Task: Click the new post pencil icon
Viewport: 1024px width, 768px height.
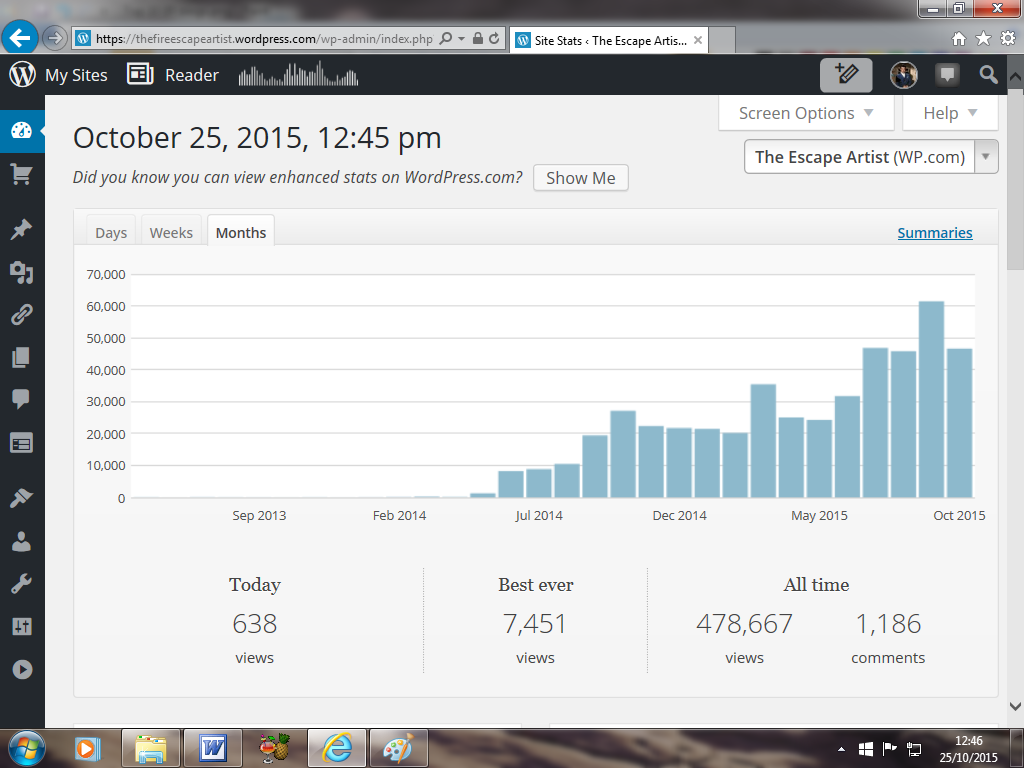Action: pos(846,75)
